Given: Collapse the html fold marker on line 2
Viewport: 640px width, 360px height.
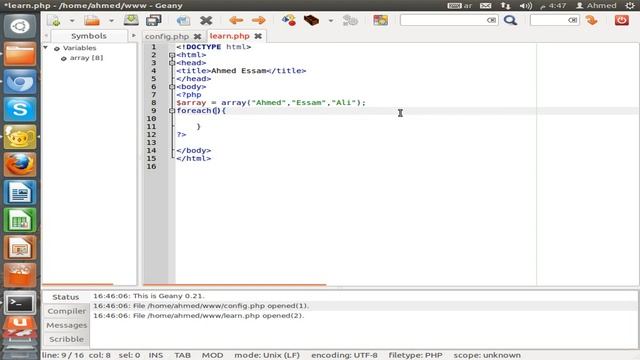Looking at the screenshot, I should [172, 55].
